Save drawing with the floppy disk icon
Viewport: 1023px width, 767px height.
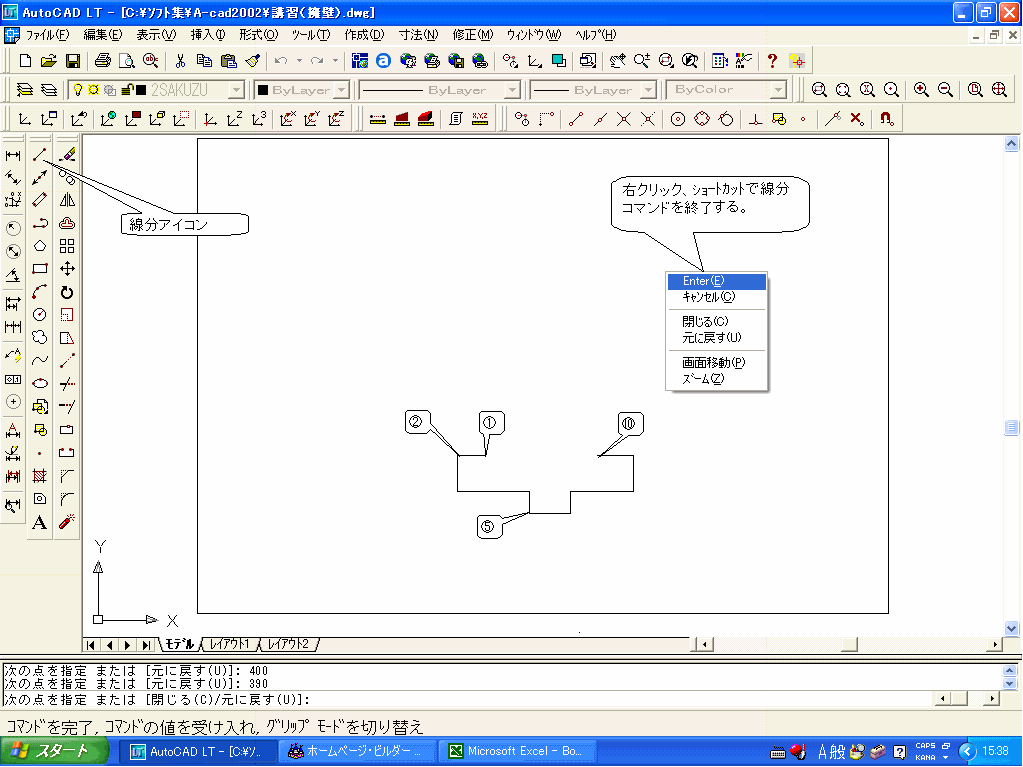(73, 61)
